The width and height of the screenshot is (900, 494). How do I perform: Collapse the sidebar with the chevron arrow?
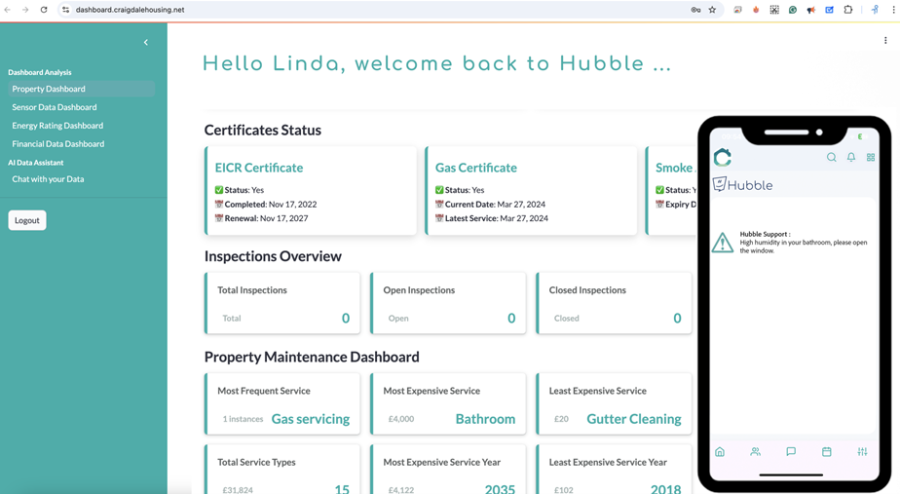coord(146,42)
